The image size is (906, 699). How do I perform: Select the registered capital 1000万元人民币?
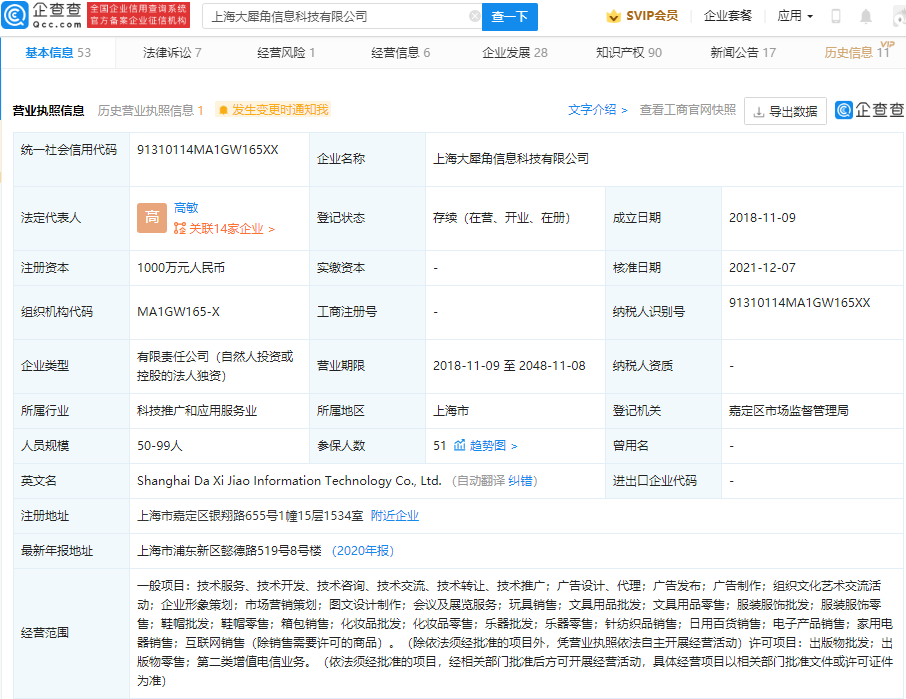(181, 267)
